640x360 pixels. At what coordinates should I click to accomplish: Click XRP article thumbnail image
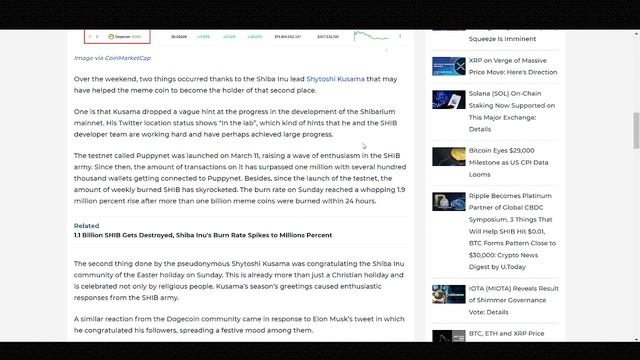[x=449, y=66]
